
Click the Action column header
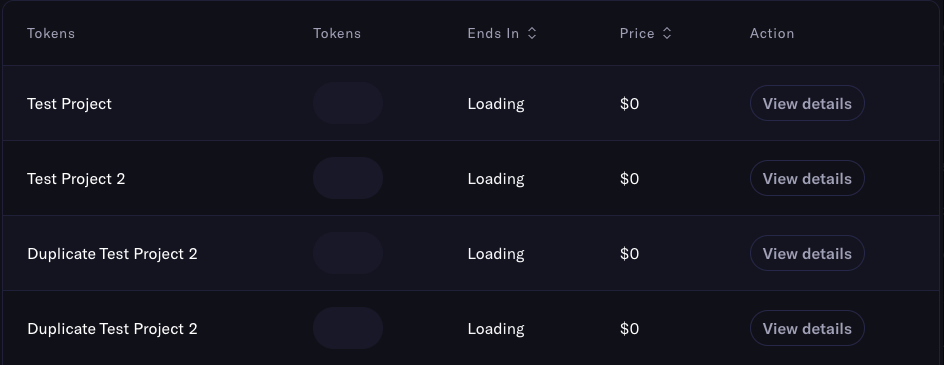772,33
